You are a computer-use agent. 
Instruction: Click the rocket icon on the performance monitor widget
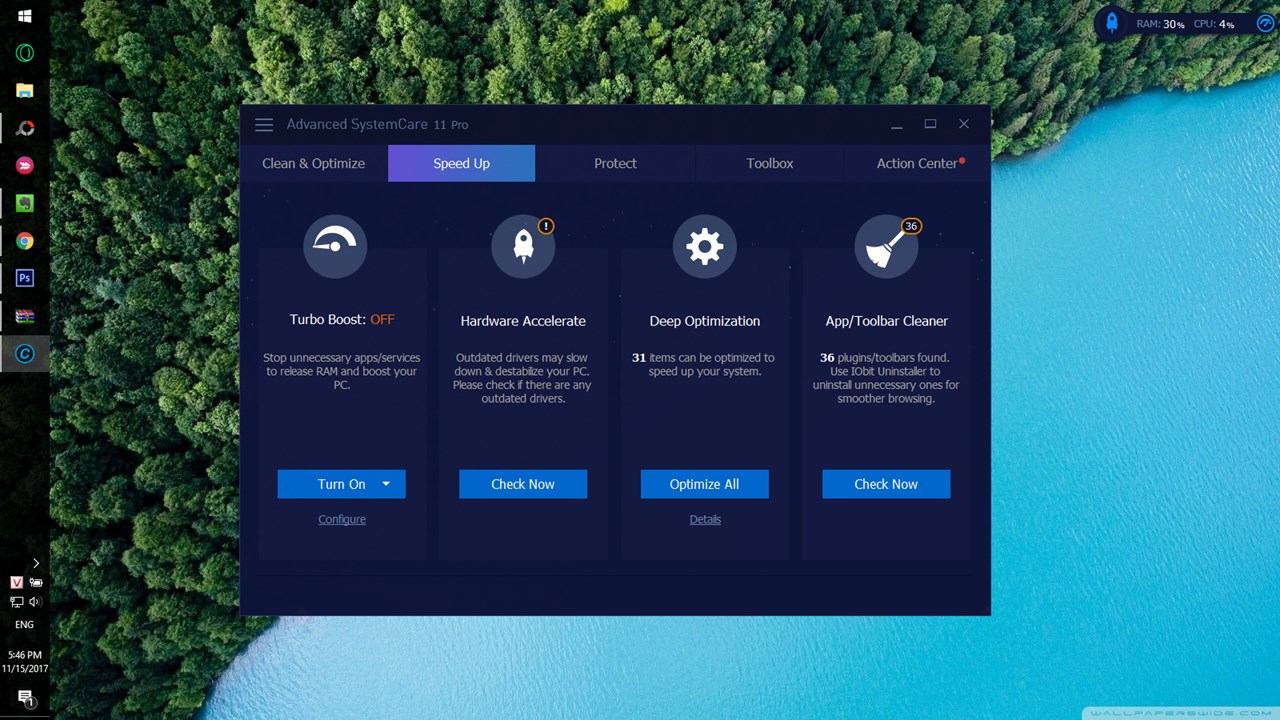tap(1112, 23)
